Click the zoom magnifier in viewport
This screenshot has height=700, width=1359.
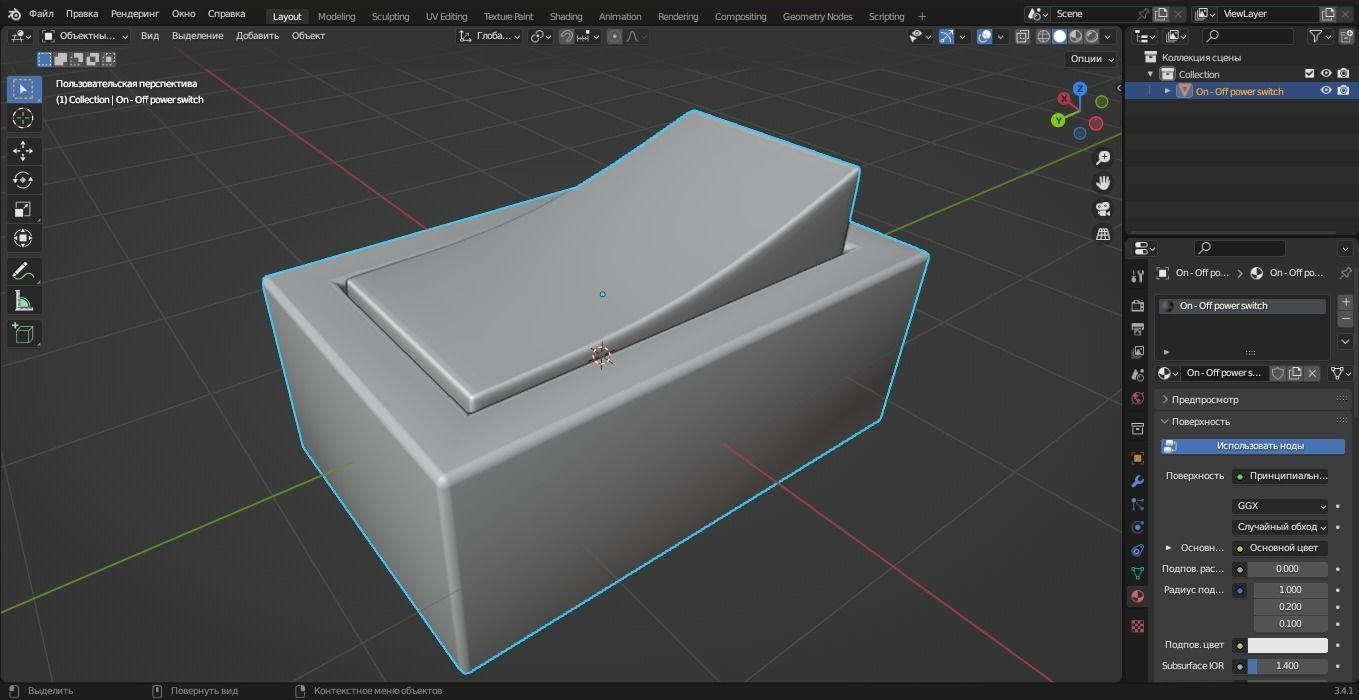tap(1103, 158)
